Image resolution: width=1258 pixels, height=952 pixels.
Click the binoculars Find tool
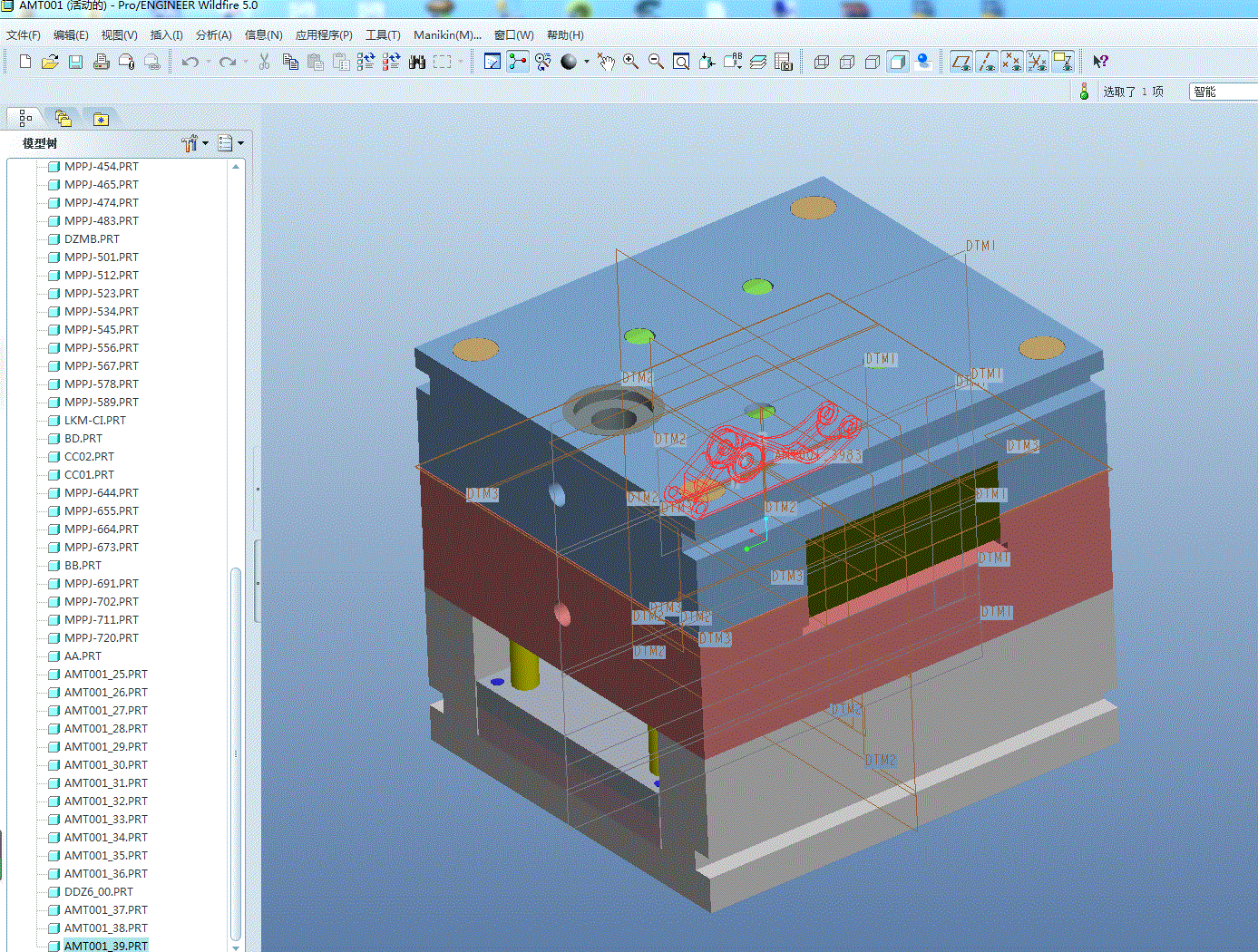click(417, 62)
